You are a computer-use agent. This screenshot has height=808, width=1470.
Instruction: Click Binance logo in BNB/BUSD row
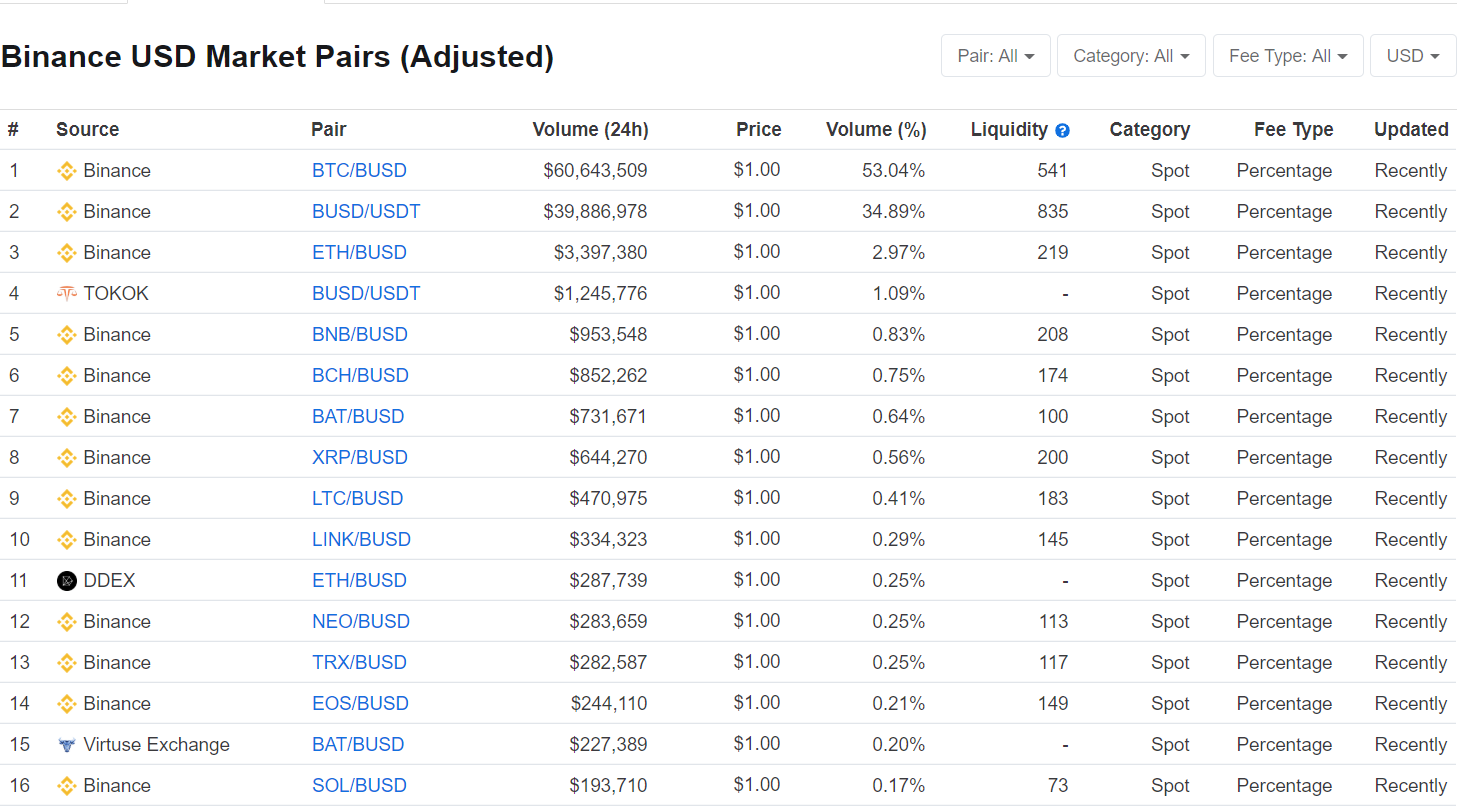click(67, 335)
